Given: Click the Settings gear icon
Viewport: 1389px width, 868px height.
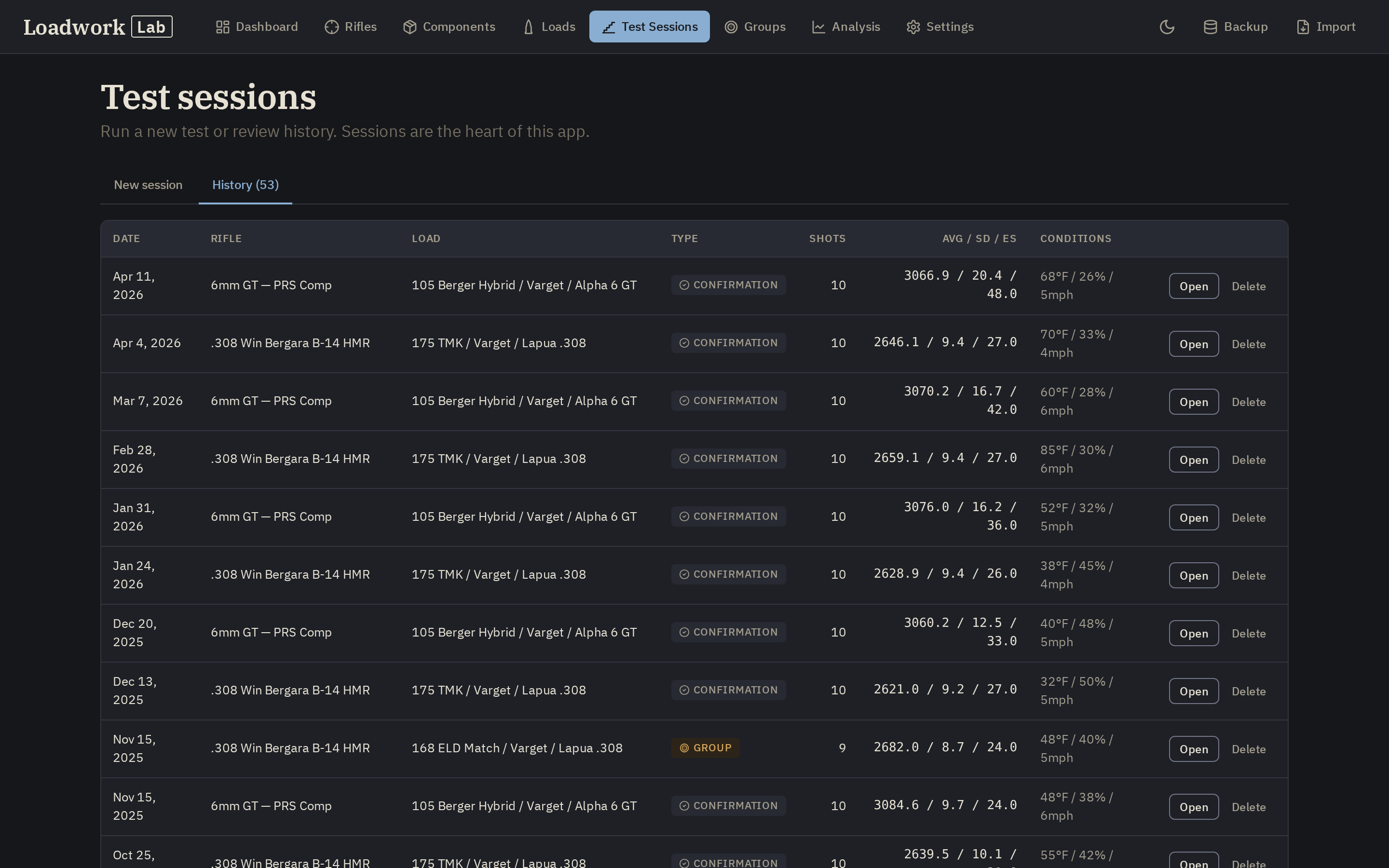Looking at the screenshot, I should coord(913,27).
